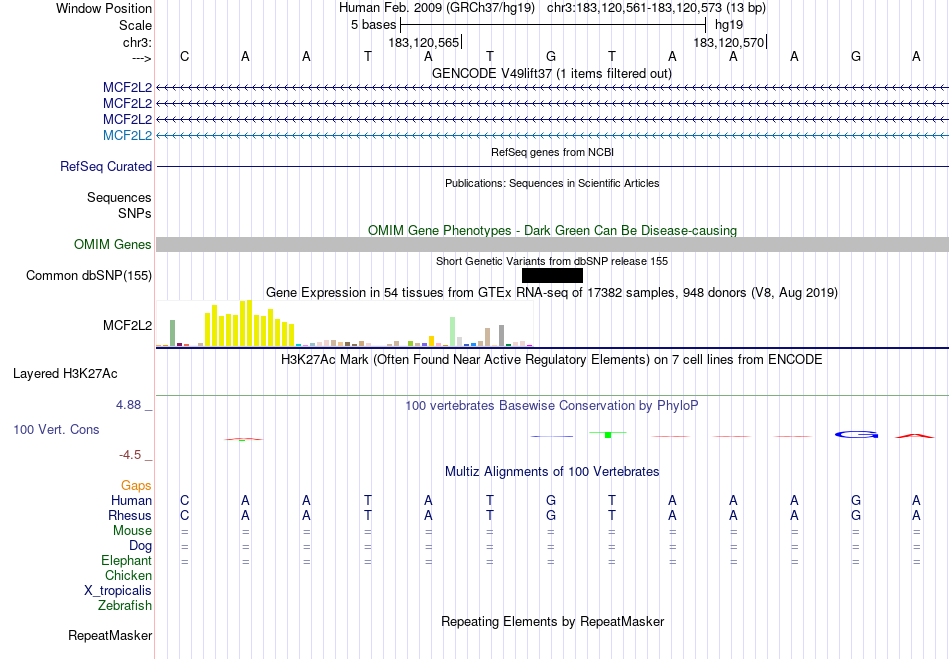Click the 'chr3:' ruler label
Screen dimensions: 950x659
[138, 42]
